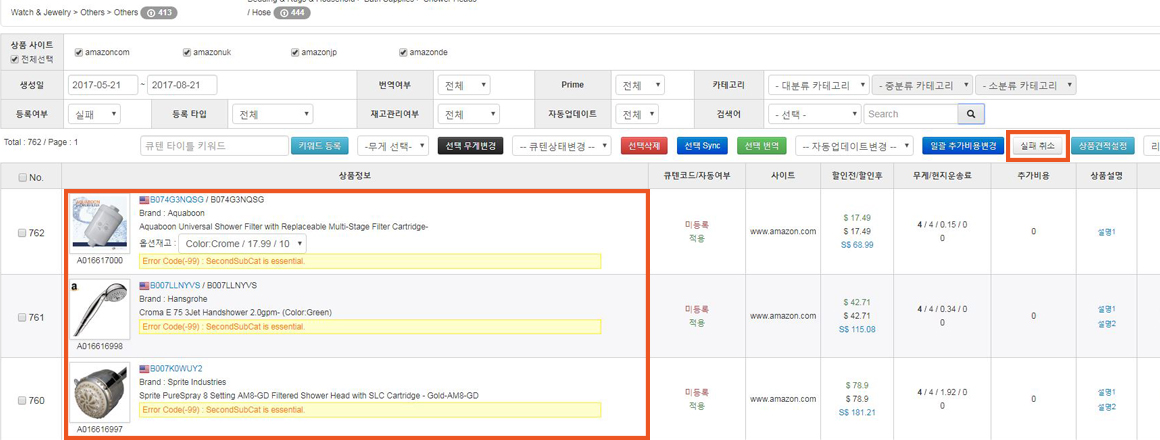The width and height of the screenshot is (1160, 440).
Task: Open 설명1 link in row 762
Action: coord(1106,232)
